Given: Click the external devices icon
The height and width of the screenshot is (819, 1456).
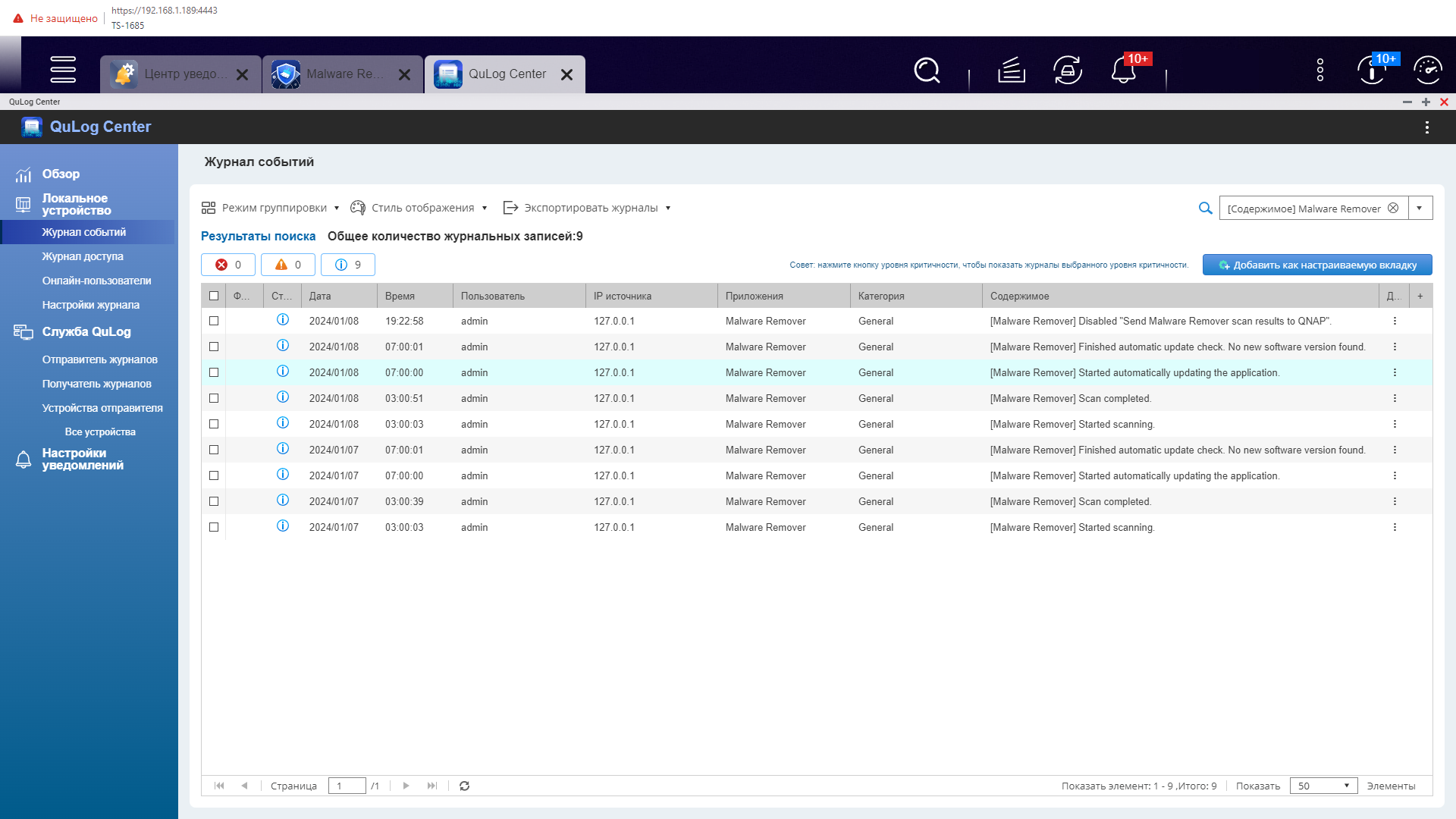Looking at the screenshot, I should pos(1067,71).
